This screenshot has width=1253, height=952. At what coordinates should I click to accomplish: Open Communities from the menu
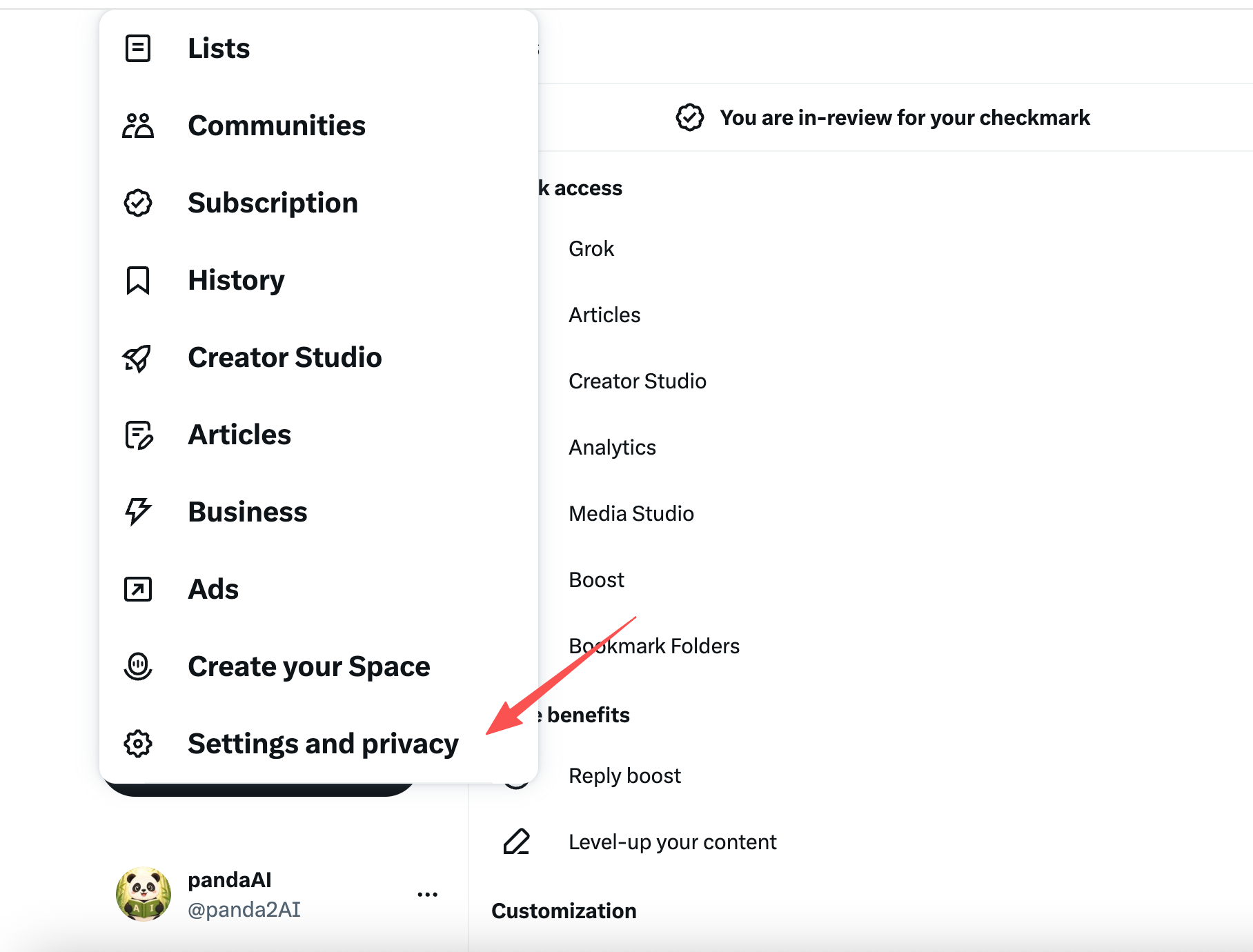(319, 126)
